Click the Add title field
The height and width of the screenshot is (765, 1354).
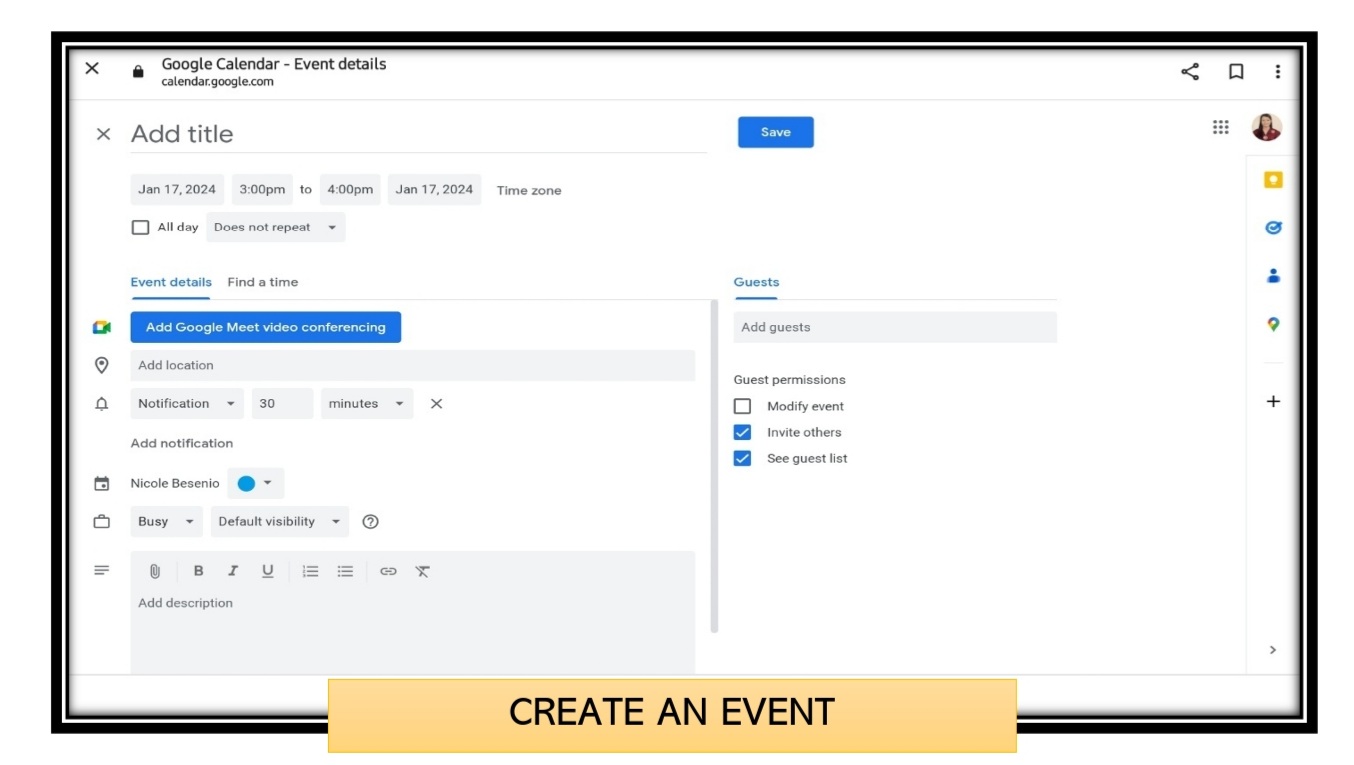tap(418, 134)
